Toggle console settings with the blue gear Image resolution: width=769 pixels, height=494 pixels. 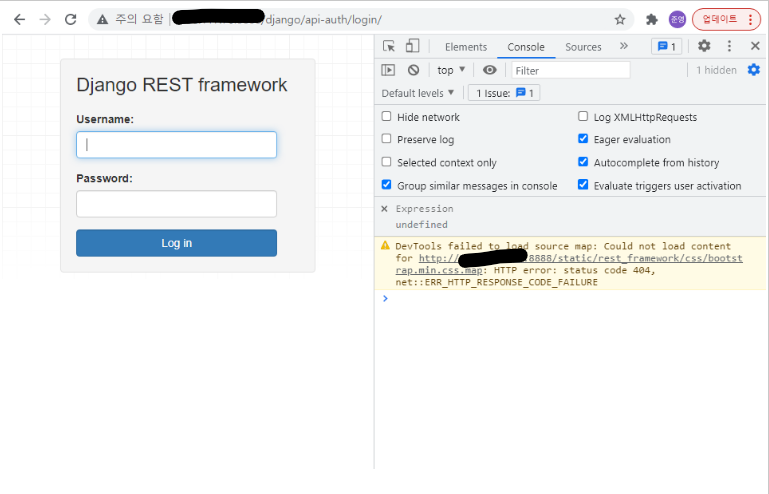click(754, 70)
